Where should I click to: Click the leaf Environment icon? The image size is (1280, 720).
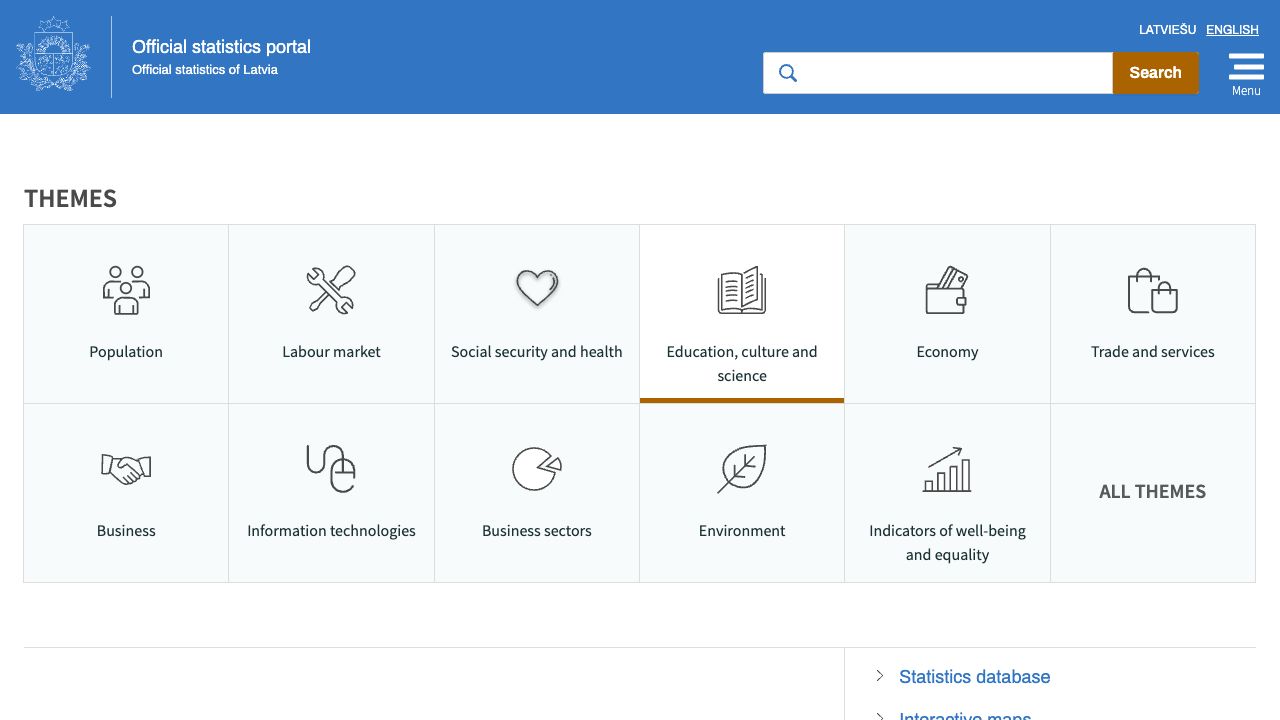(x=742, y=468)
